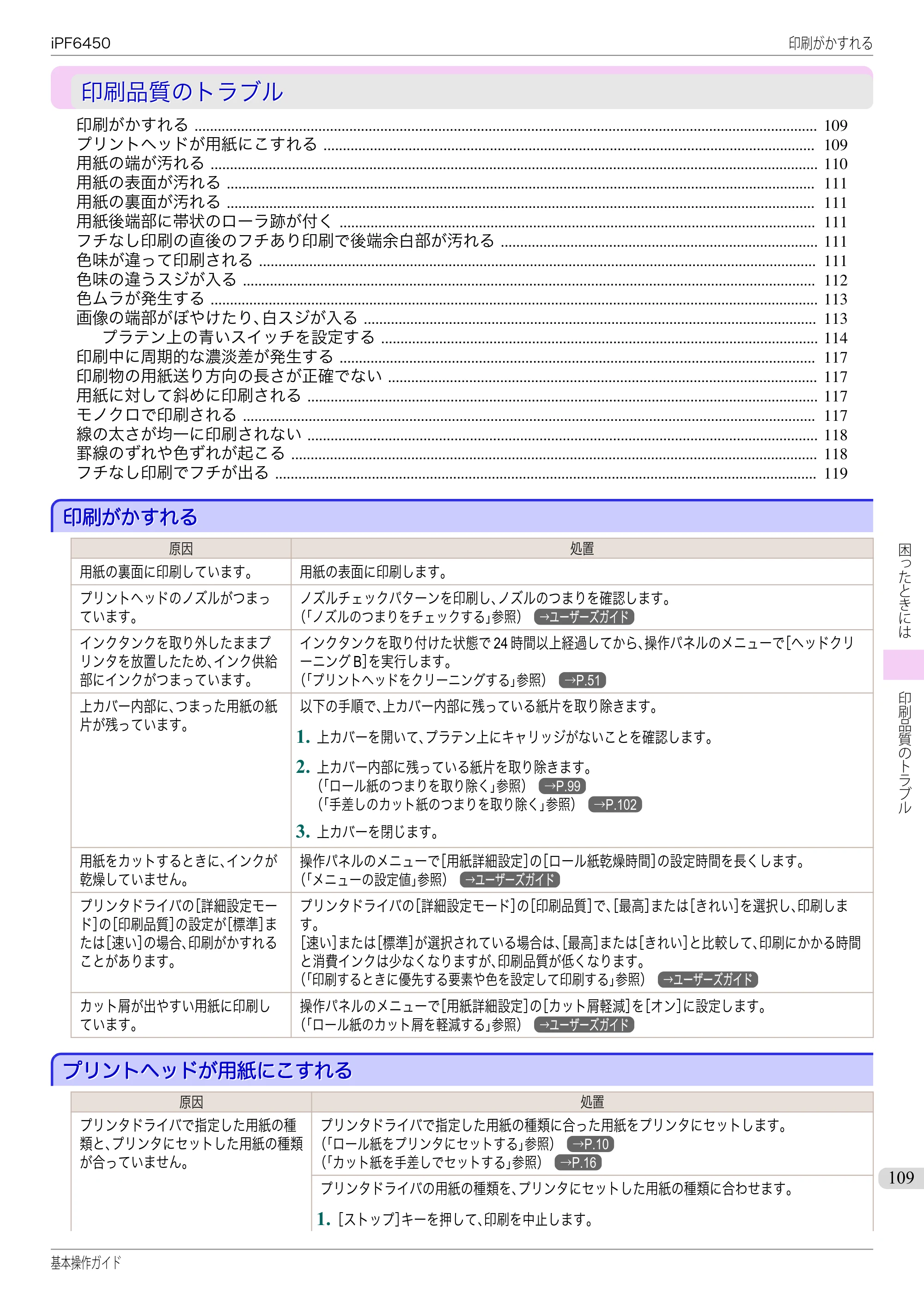Open TOC entry 線の太さが均一に印刷されない

coord(462,434)
